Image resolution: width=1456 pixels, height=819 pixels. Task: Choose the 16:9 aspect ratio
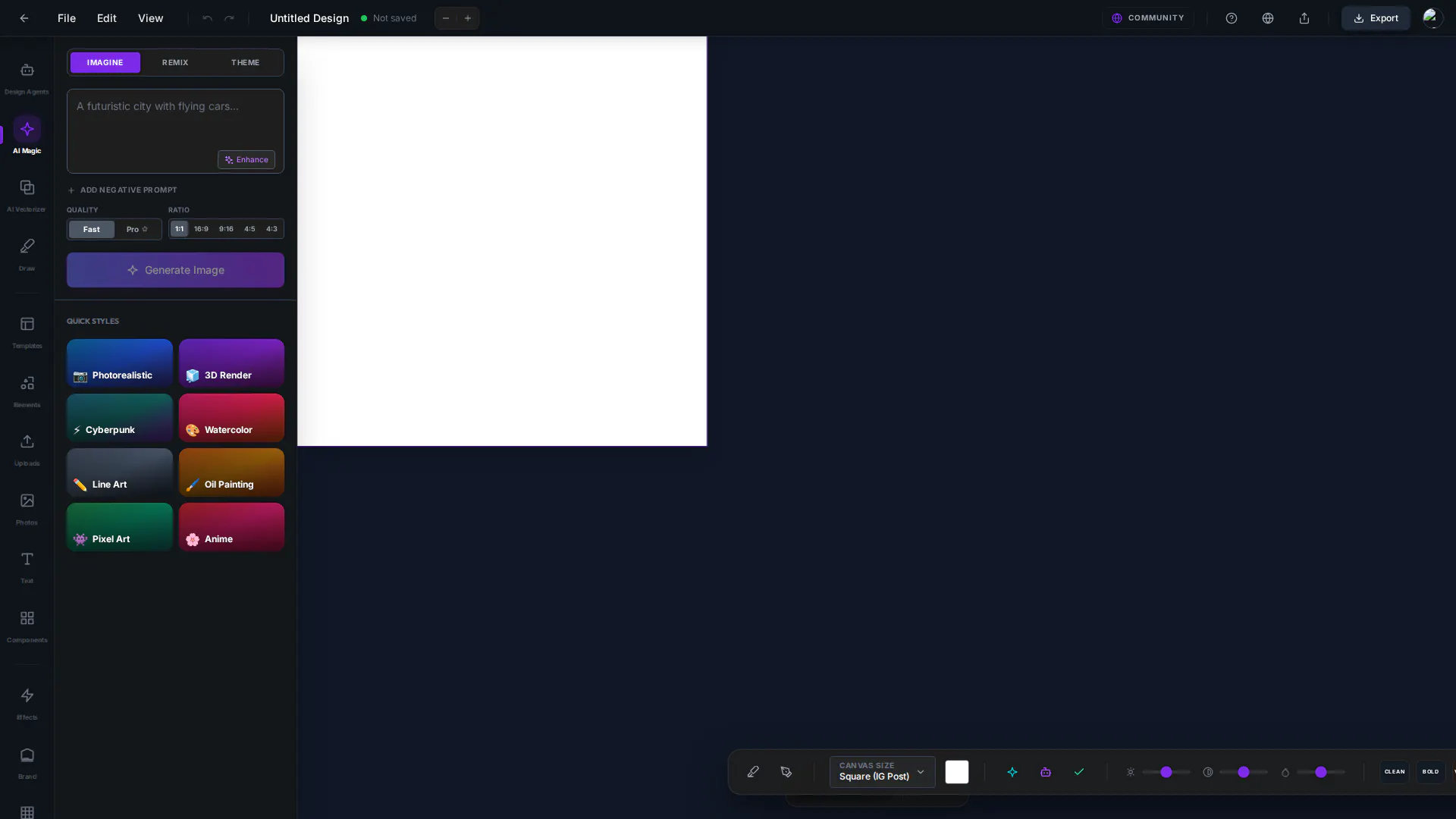click(x=201, y=229)
